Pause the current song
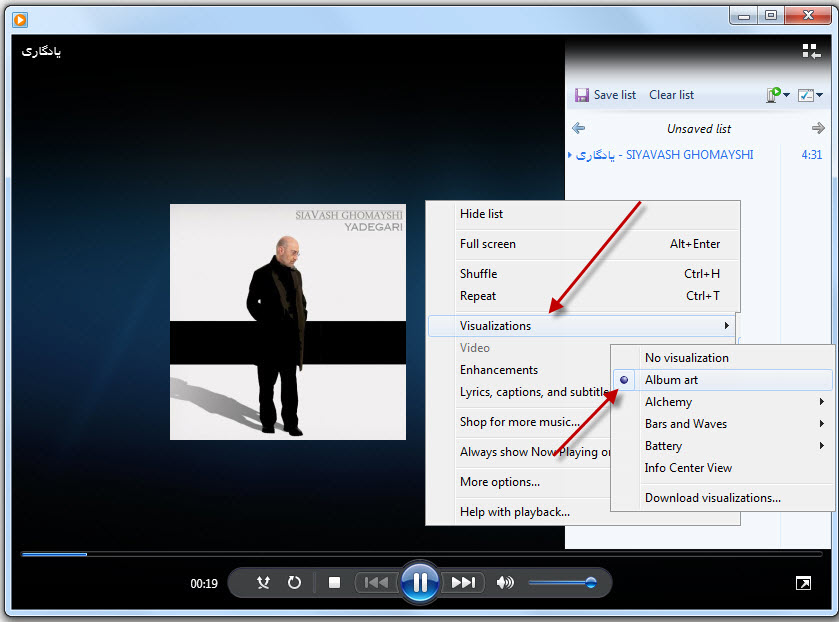The width and height of the screenshot is (839, 622). click(x=420, y=582)
